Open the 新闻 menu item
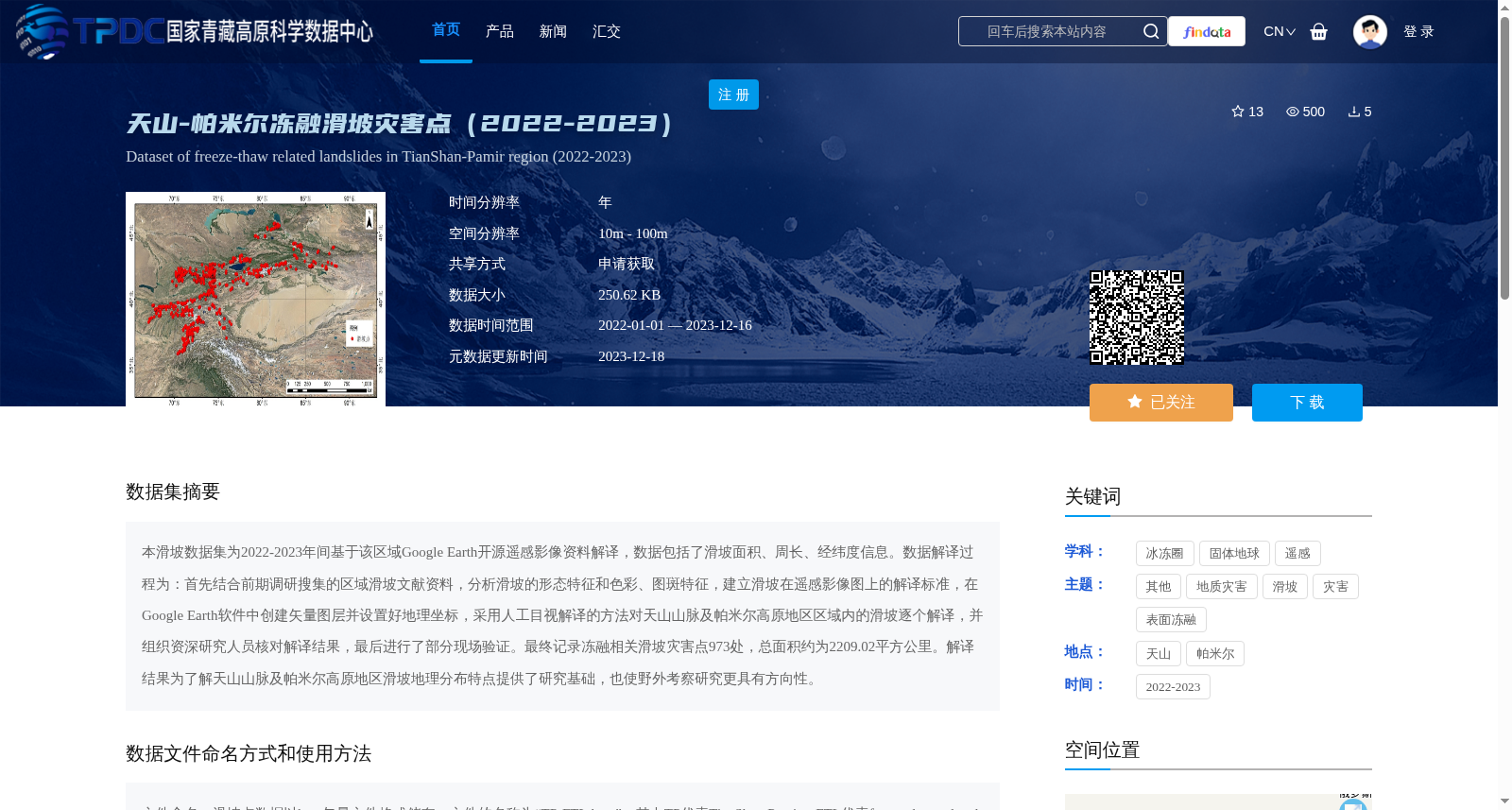Screen dimensions: 1512x810 pos(553,31)
